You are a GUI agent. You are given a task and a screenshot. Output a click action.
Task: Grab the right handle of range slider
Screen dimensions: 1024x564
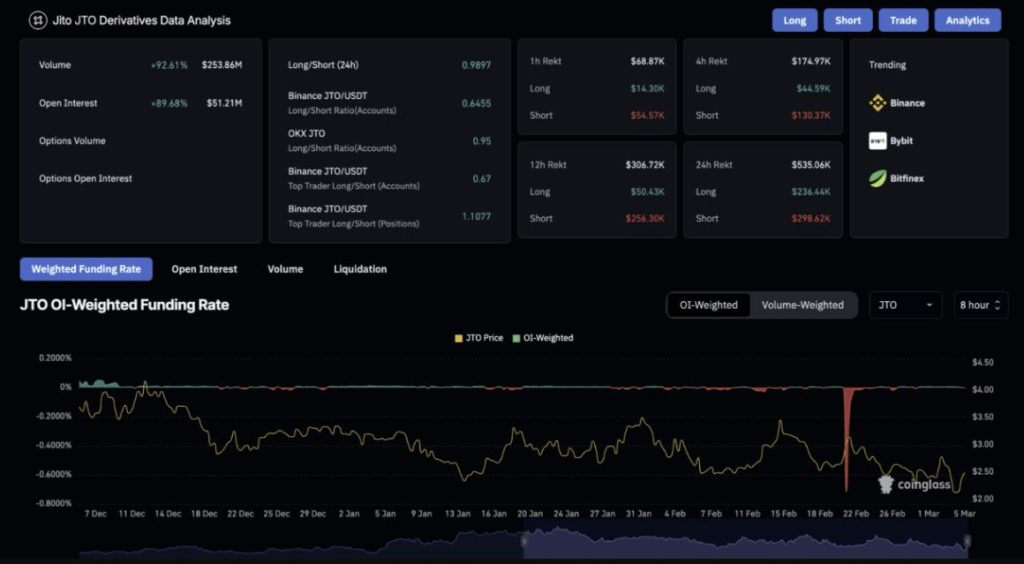pyautogui.click(x=967, y=540)
